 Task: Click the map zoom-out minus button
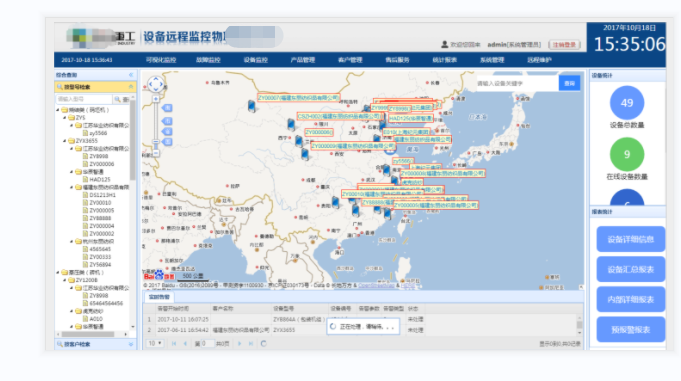(156, 153)
